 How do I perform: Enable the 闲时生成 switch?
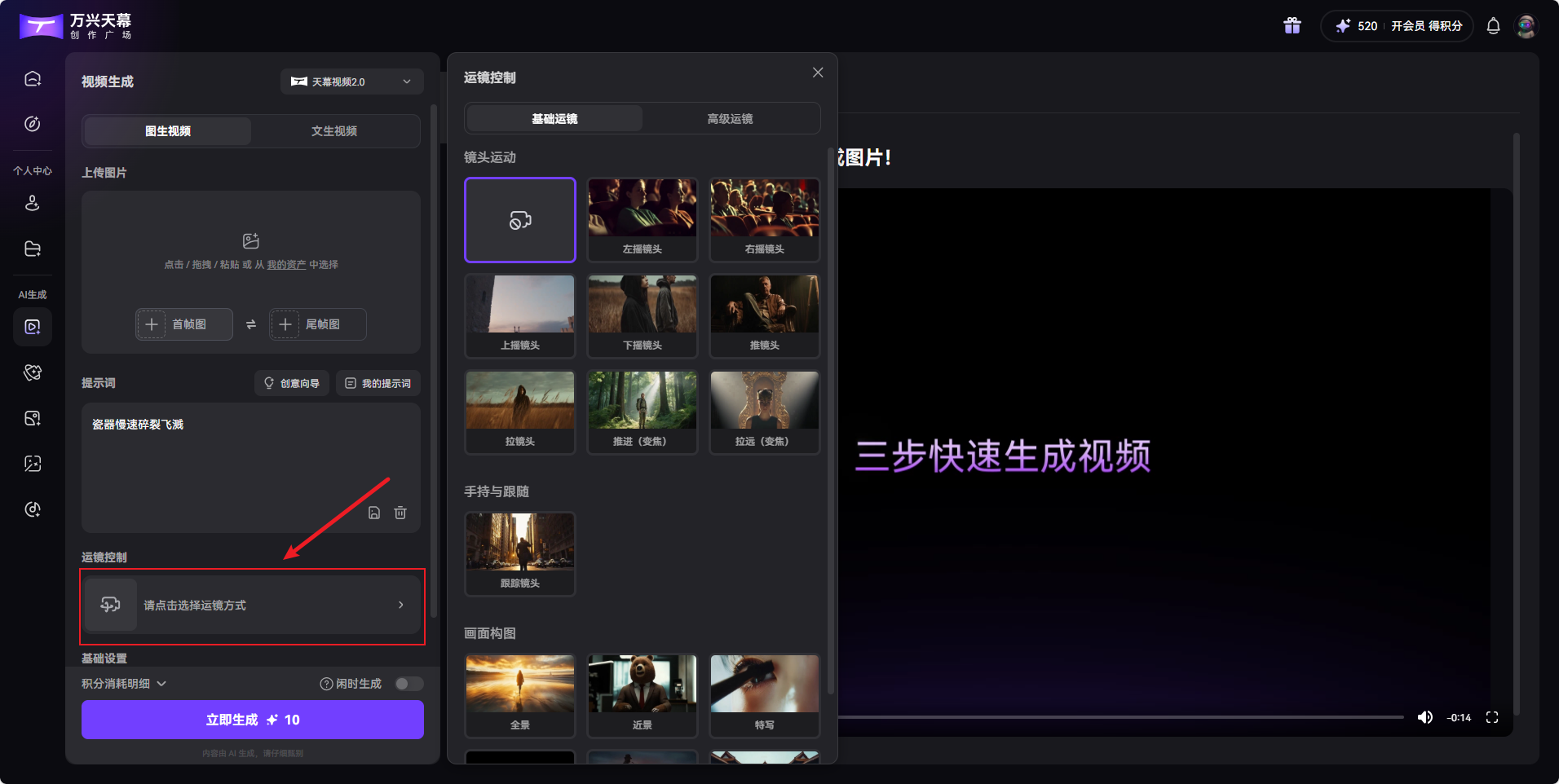pyautogui.click(x=409, y=684)
